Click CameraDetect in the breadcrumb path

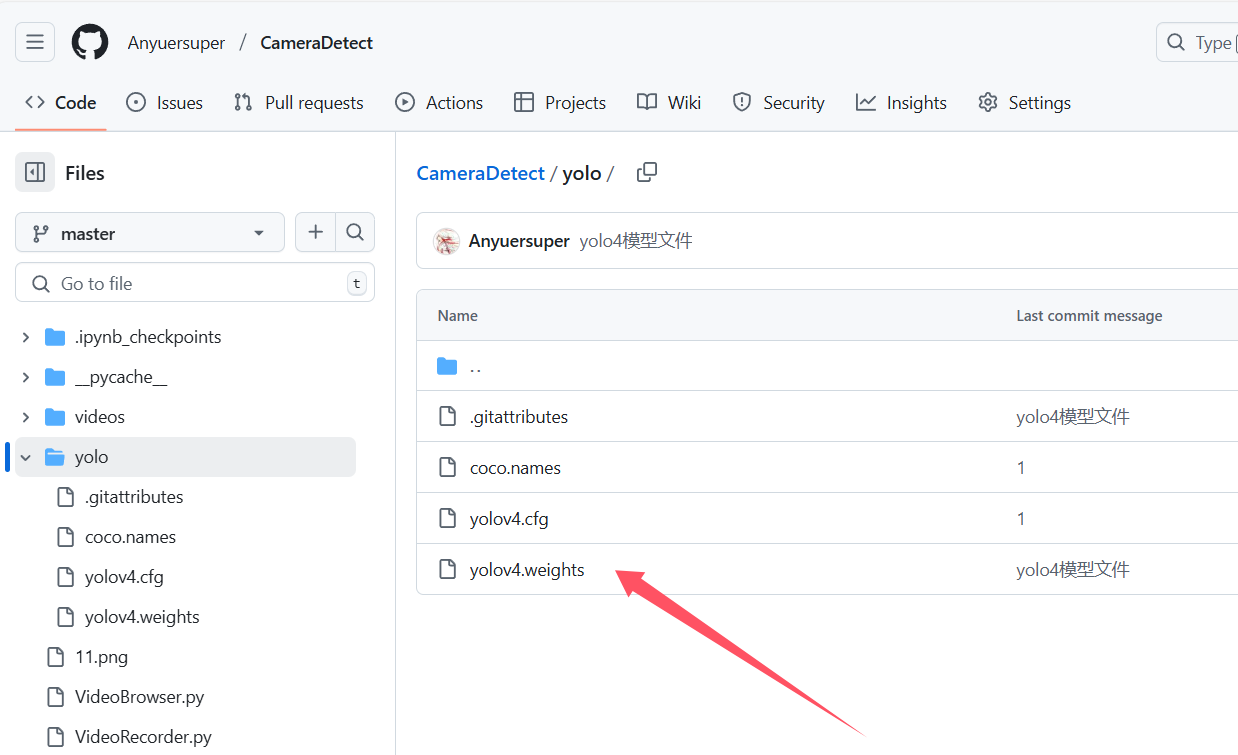click(481, 173)
